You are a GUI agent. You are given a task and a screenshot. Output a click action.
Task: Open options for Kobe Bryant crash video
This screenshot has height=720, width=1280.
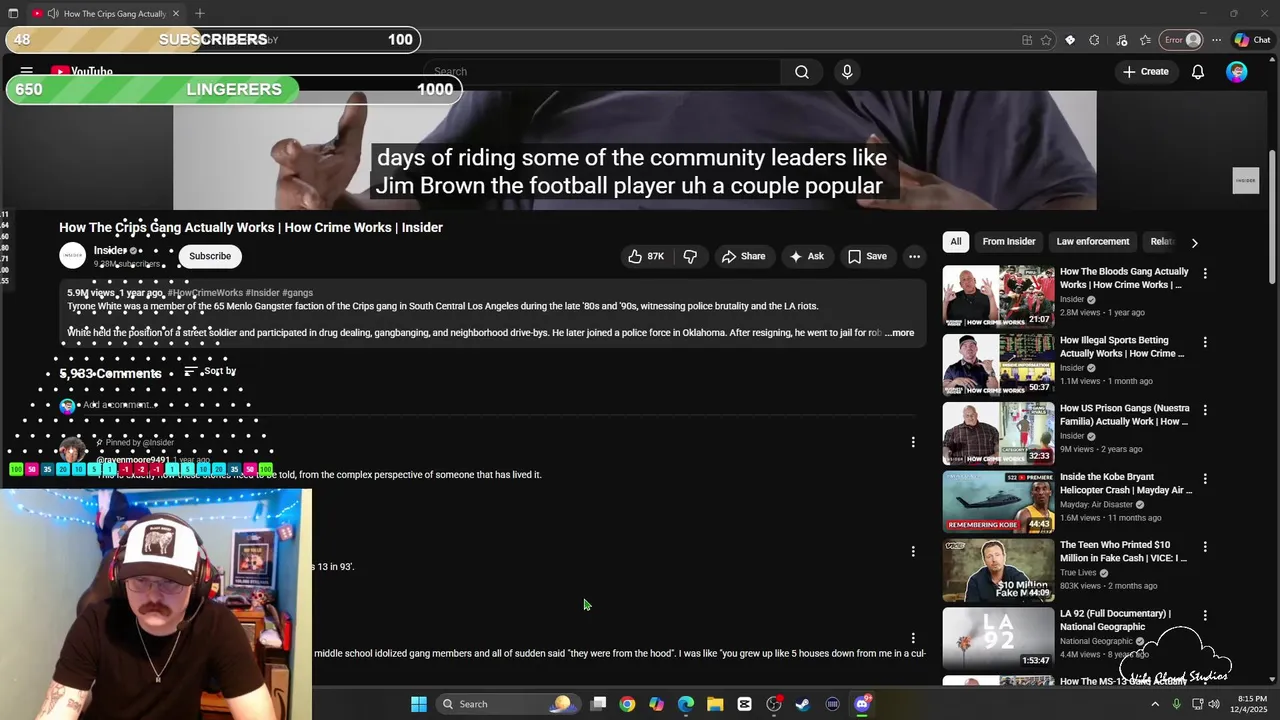1205,479
